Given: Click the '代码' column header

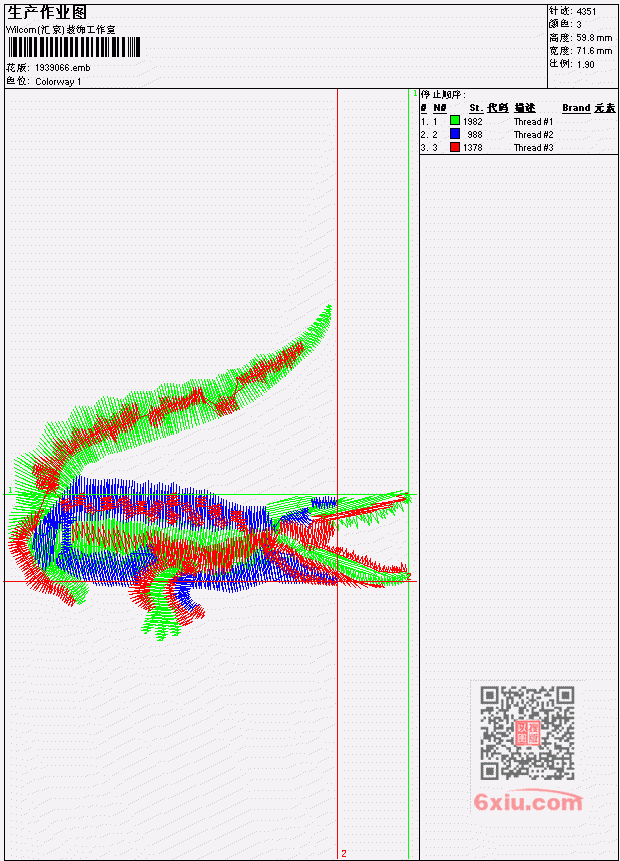Looking at the screenshot, I should [498, 108].
